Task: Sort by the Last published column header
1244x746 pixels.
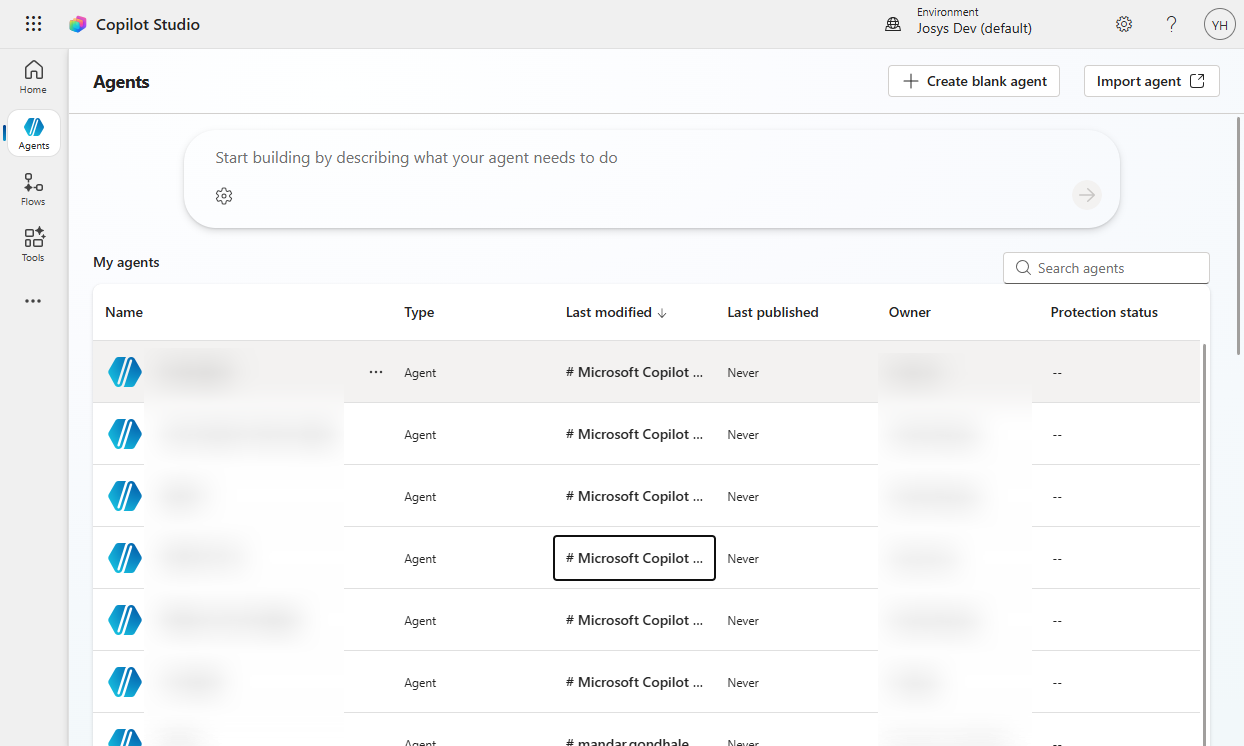Action: click(773, 312)
